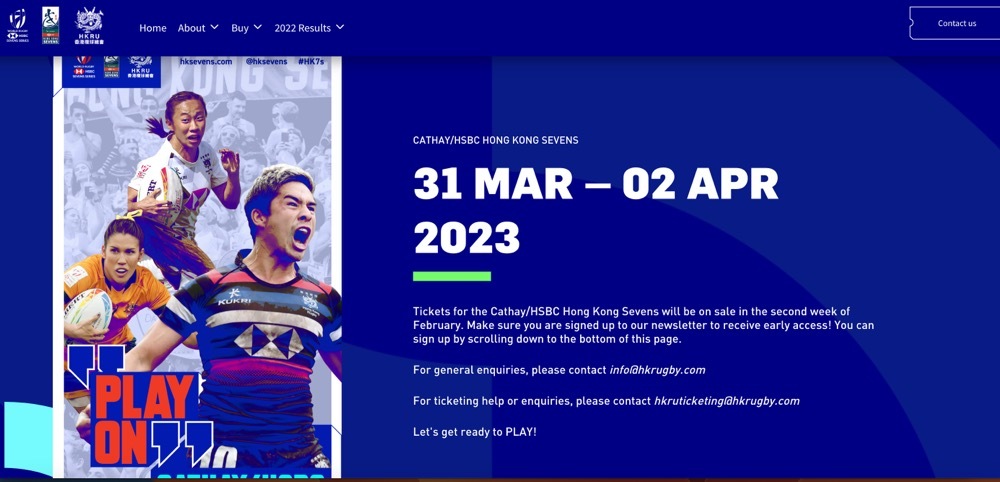Click the hksevens.com text on poster
Image resolution: width=1000 pixels, height=482 pixels.
206,62
